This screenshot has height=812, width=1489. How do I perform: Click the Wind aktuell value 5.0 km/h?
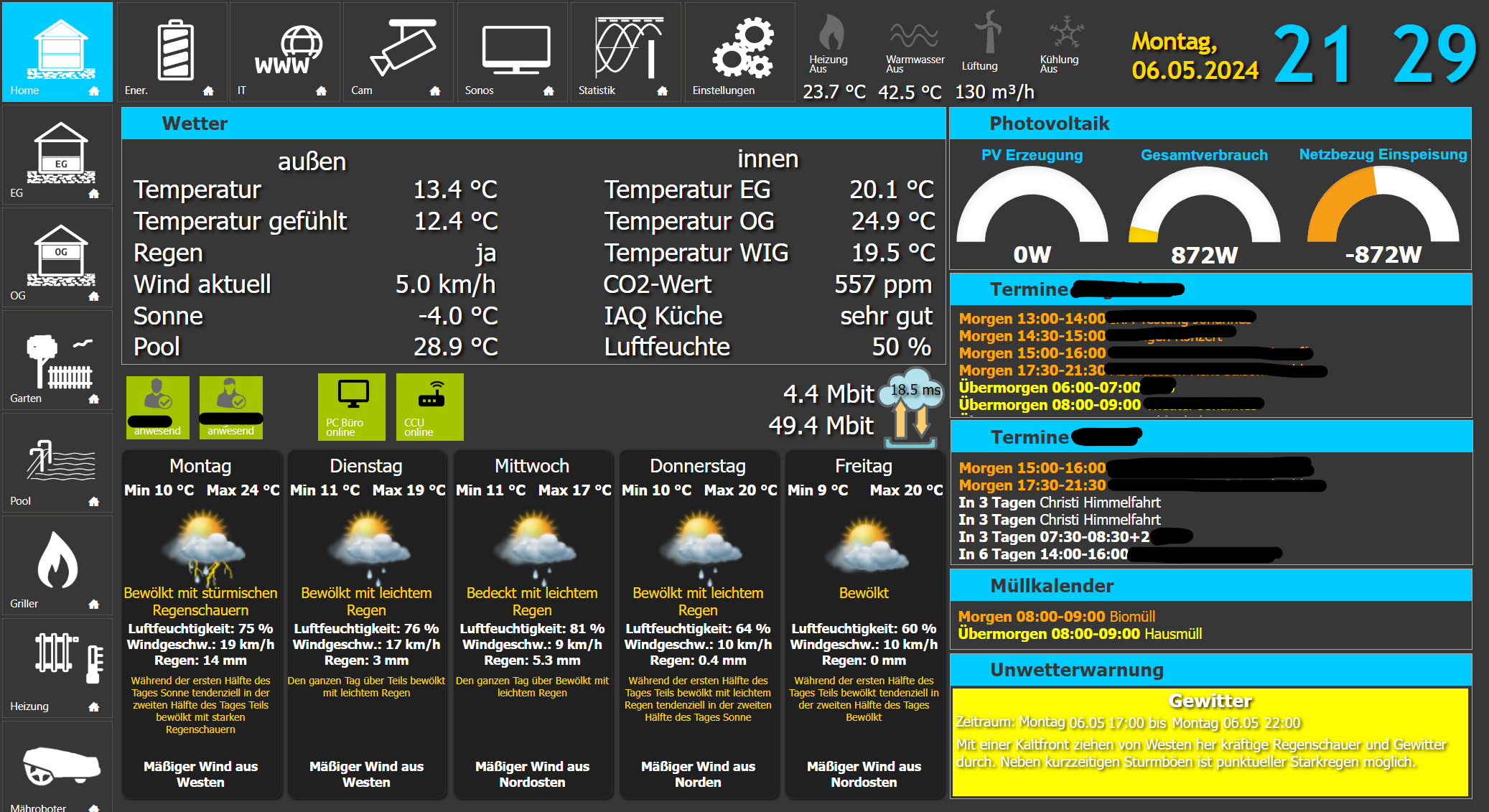click(445, 284)
